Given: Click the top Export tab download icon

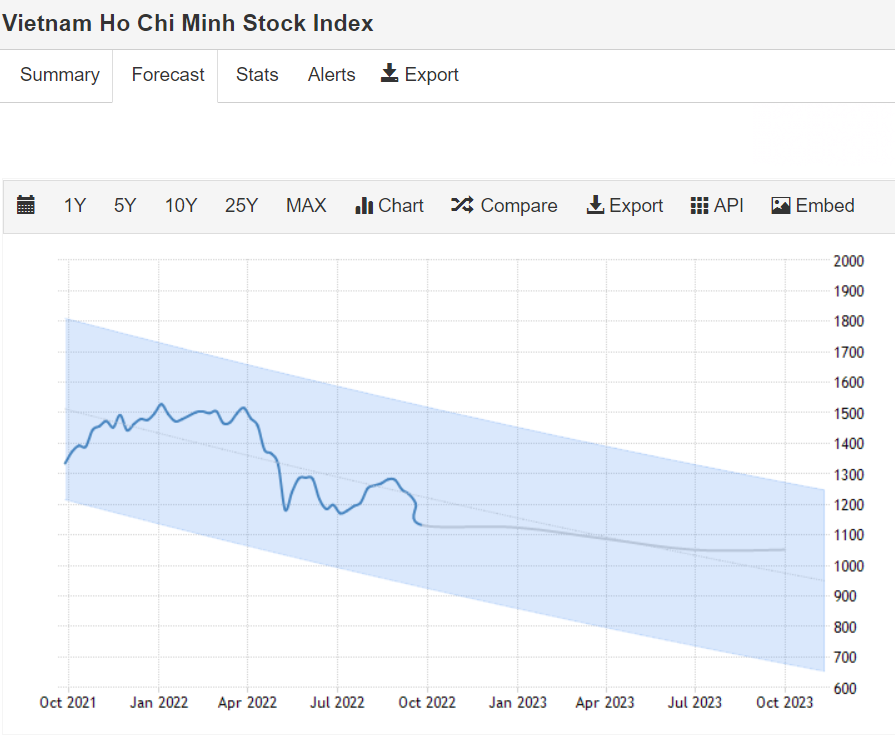Looking at the screenshot, I should (390, 74).
